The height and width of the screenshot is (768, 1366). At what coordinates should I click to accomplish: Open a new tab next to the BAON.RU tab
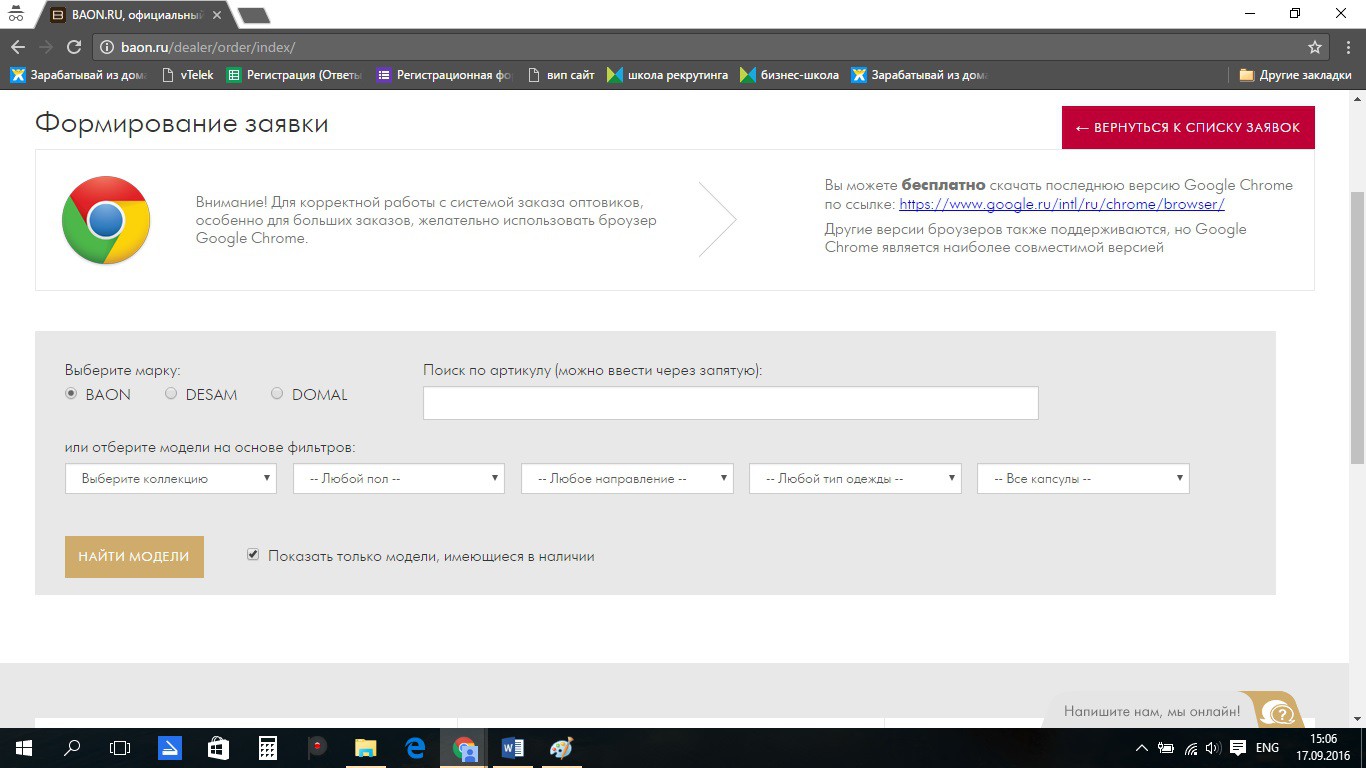[254, 15]
